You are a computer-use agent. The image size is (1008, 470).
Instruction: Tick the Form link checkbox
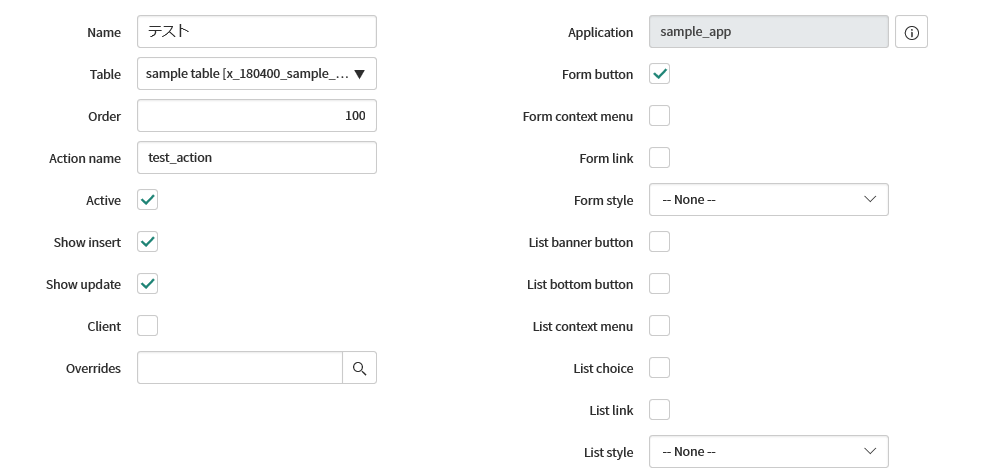[x=660, y=158]
